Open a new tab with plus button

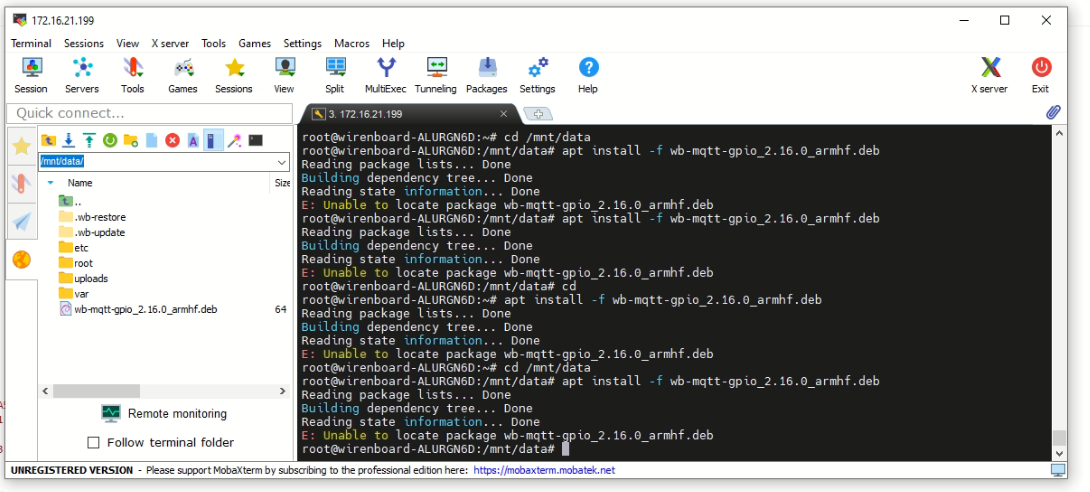pyautogui.click(x=538, y=114)
